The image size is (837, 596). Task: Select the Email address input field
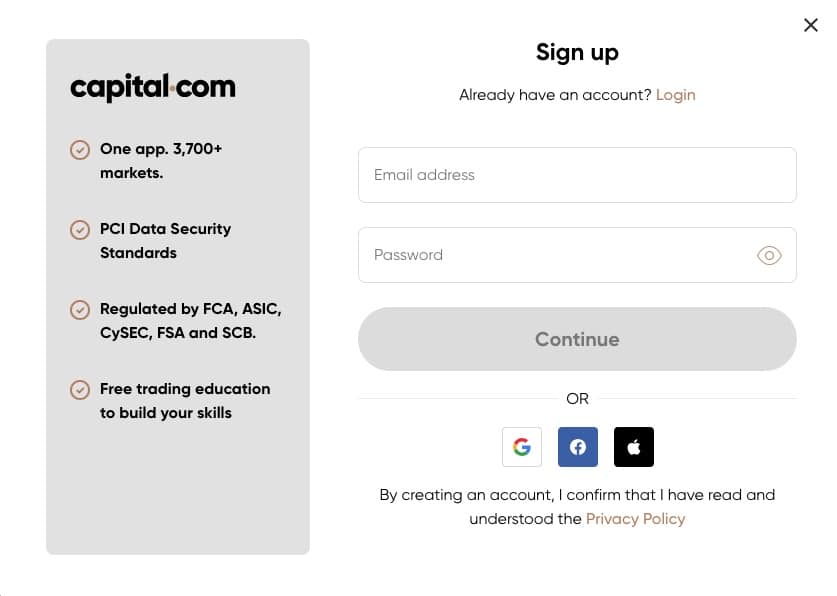[577, 175]
